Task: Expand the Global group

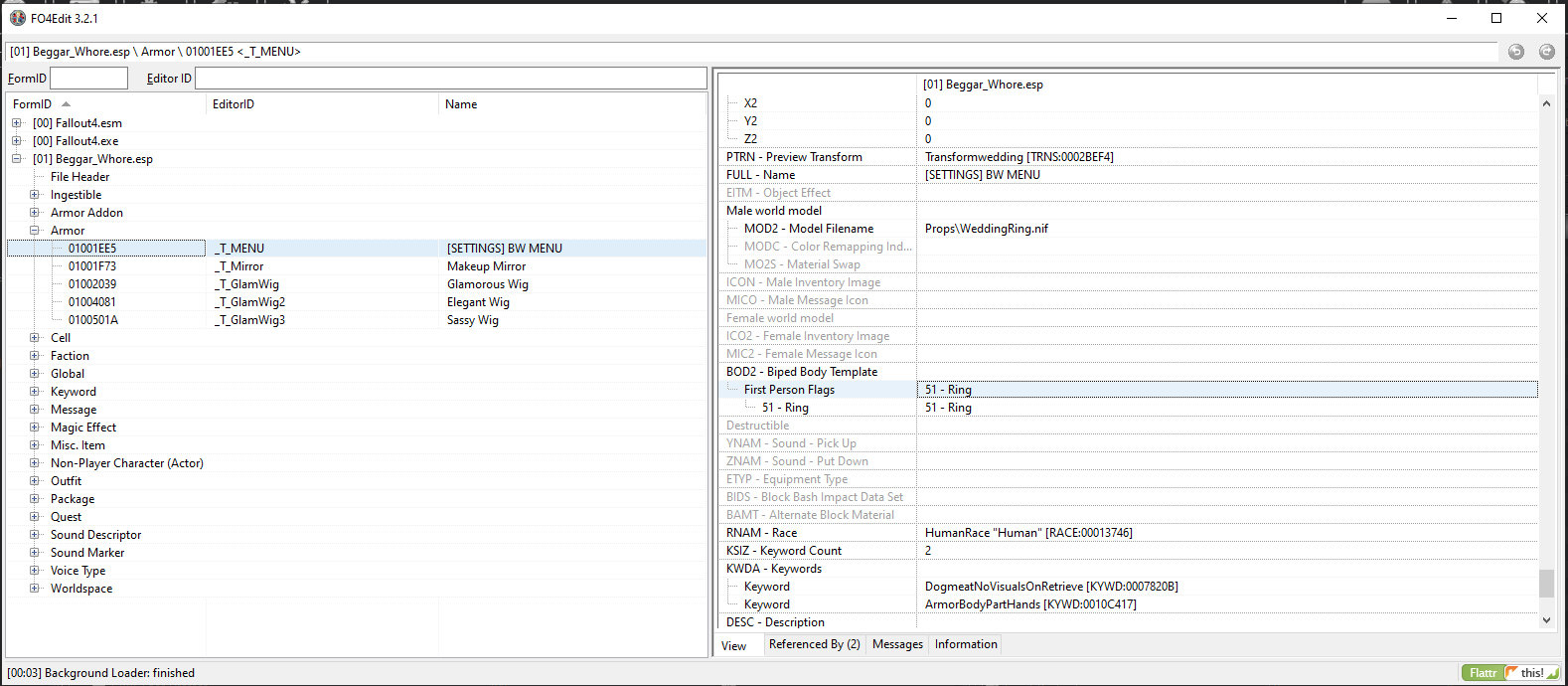Action: [34, 374]
